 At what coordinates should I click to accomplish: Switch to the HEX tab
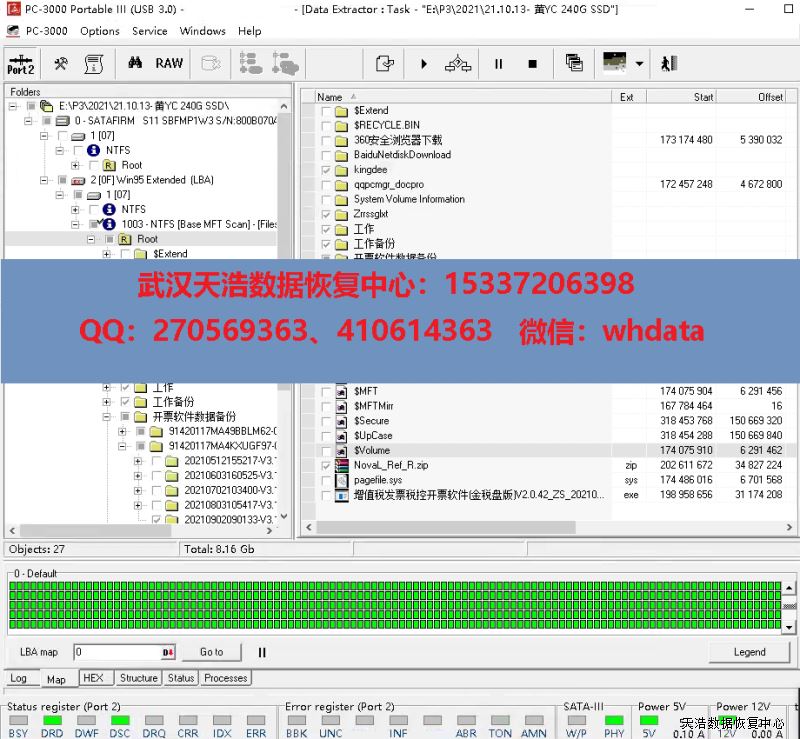93,678
